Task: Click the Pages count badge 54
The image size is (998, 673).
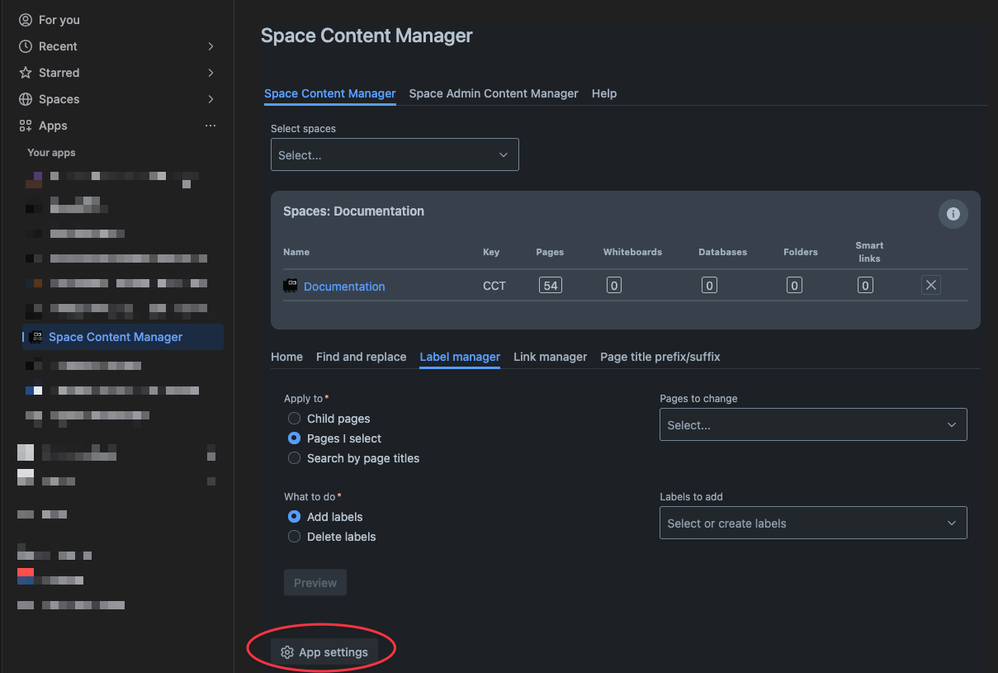Action: [549, 286]
